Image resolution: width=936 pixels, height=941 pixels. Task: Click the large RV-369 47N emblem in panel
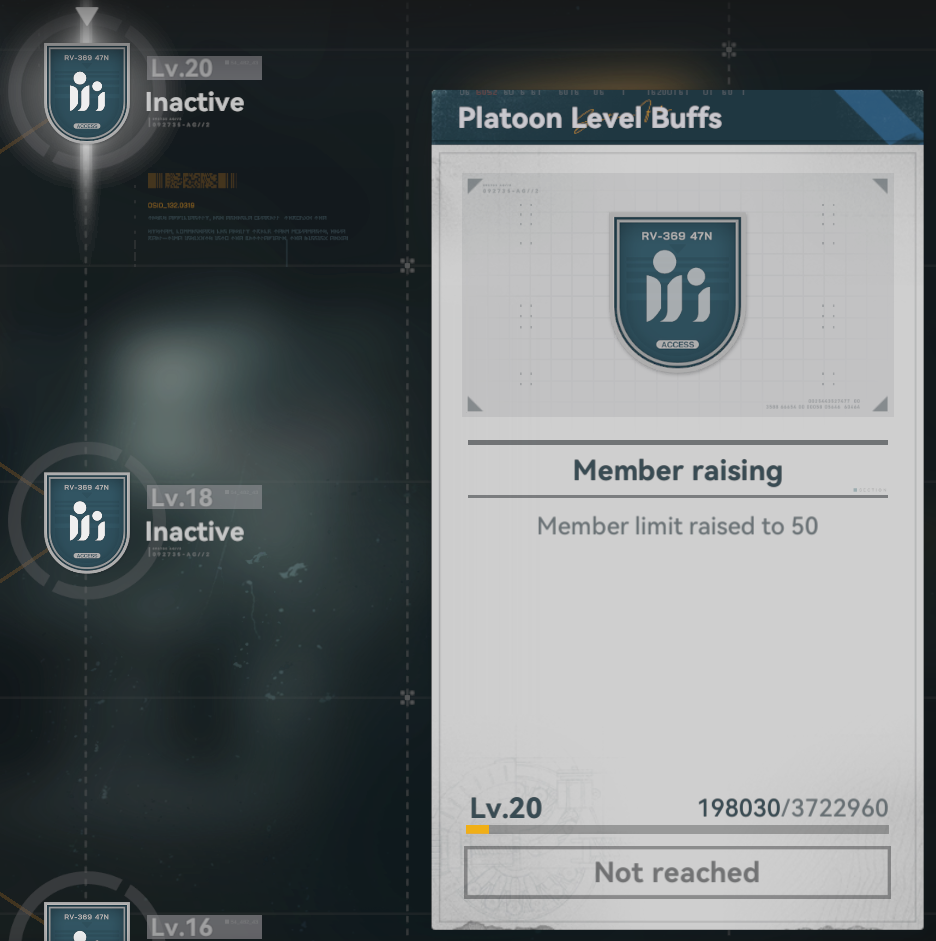(678, 293)
